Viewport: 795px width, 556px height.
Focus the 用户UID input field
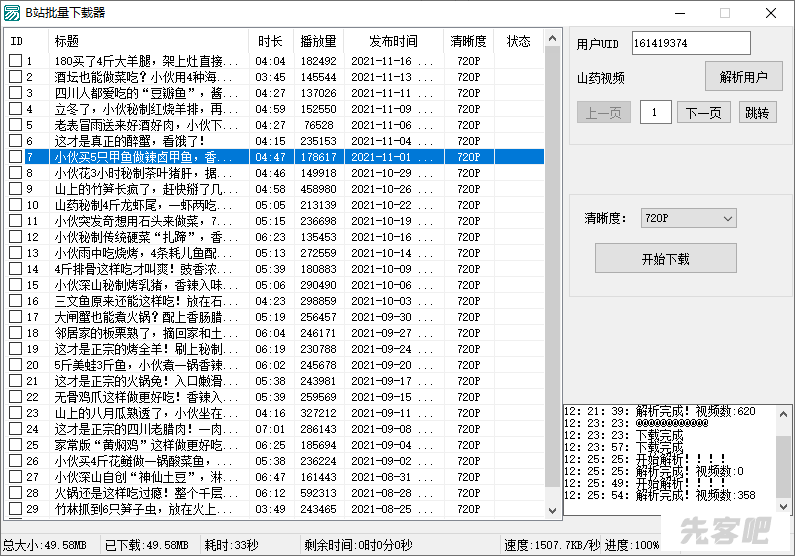[690, 43]
